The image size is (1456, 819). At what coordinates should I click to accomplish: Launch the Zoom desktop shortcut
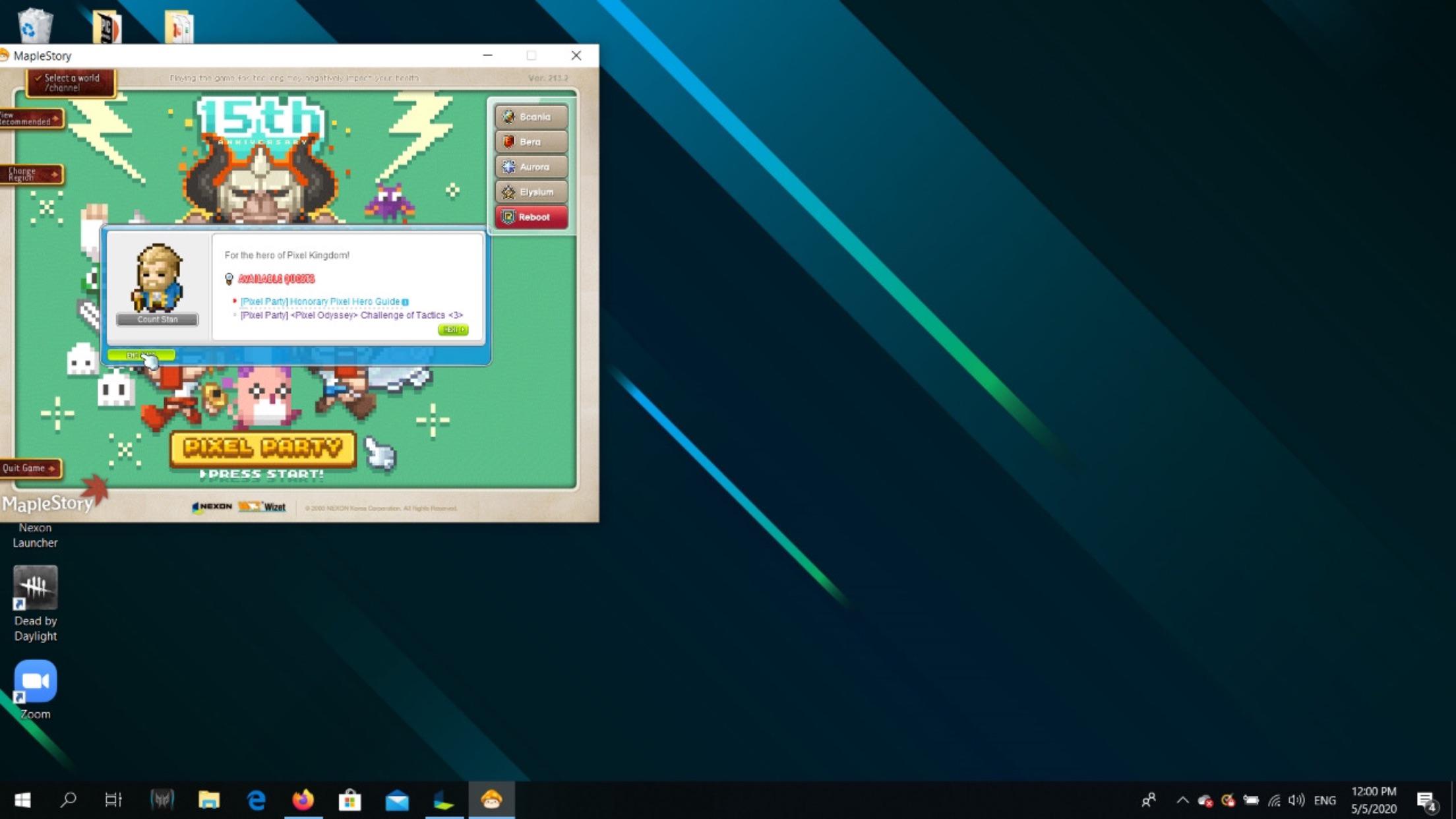[x=36, y=682]
